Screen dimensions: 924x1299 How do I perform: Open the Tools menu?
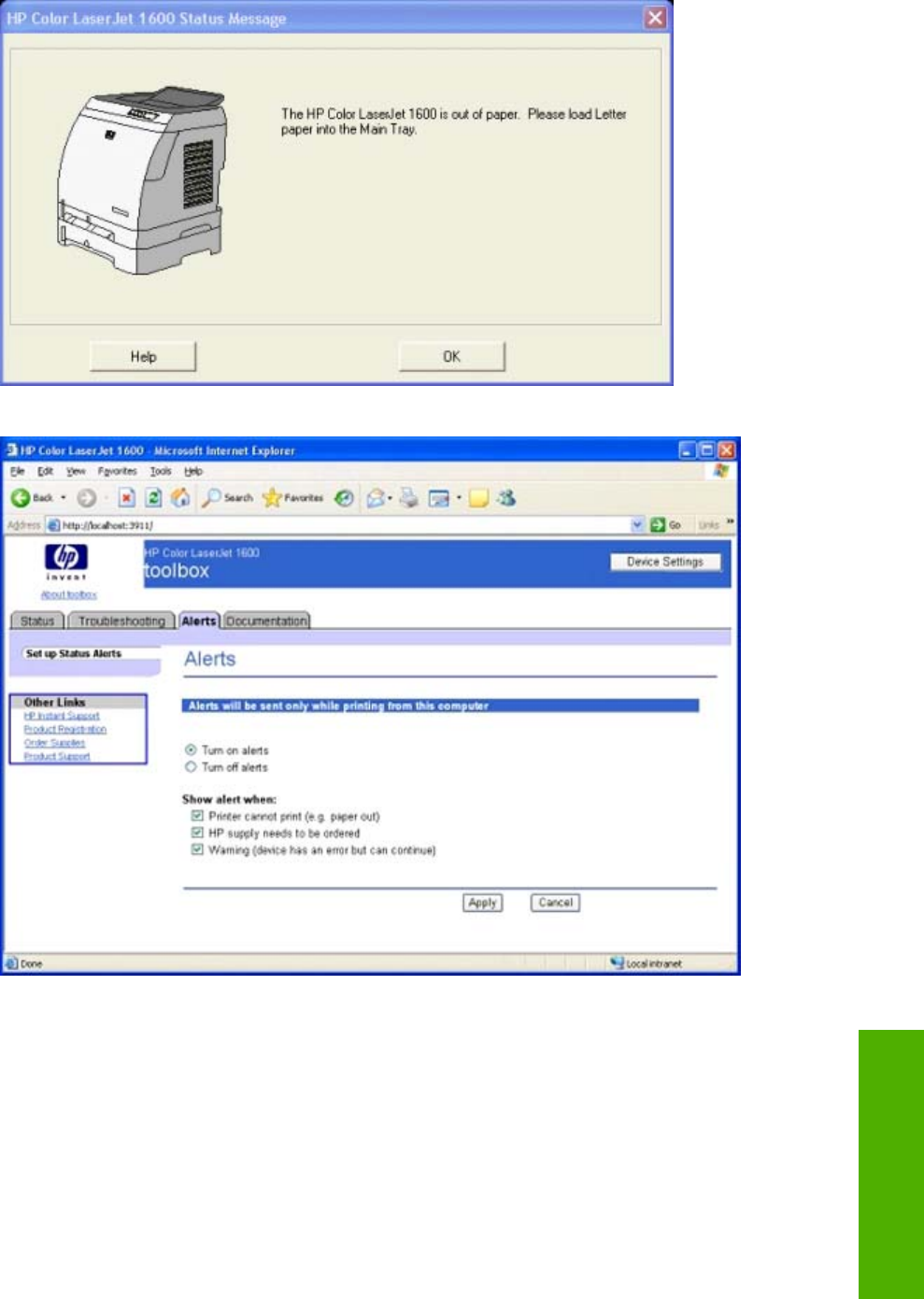pyautogui.click(x=162, y=472)
